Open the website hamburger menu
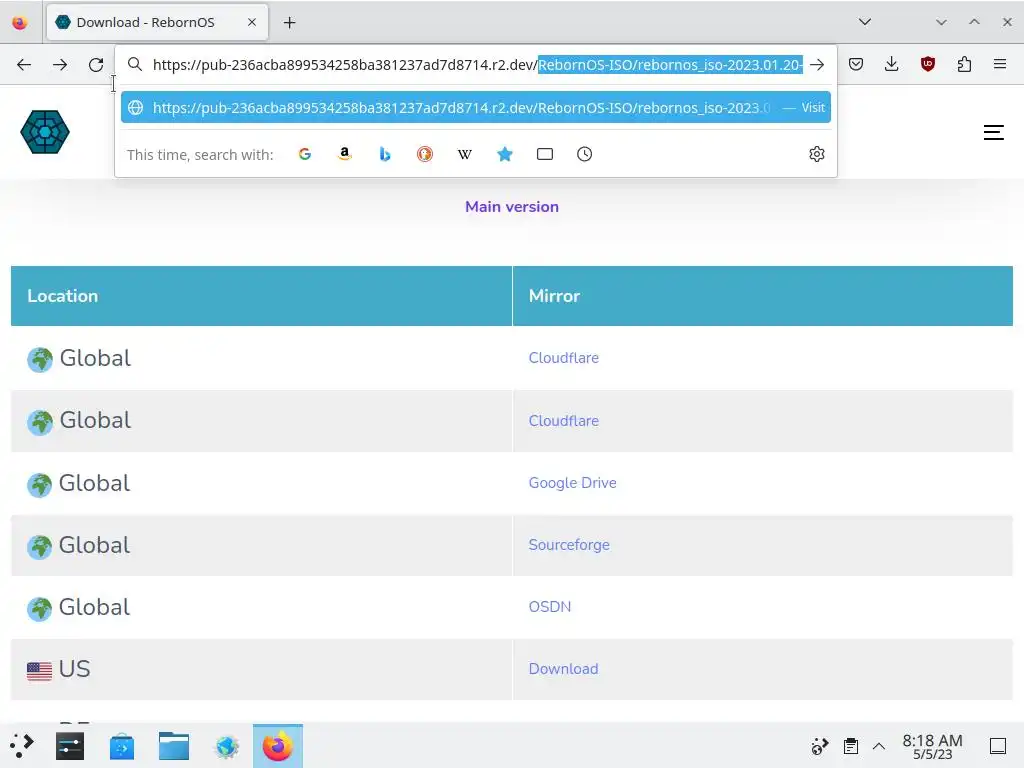This screenshot has height=768, width=1024. point(994,133)
